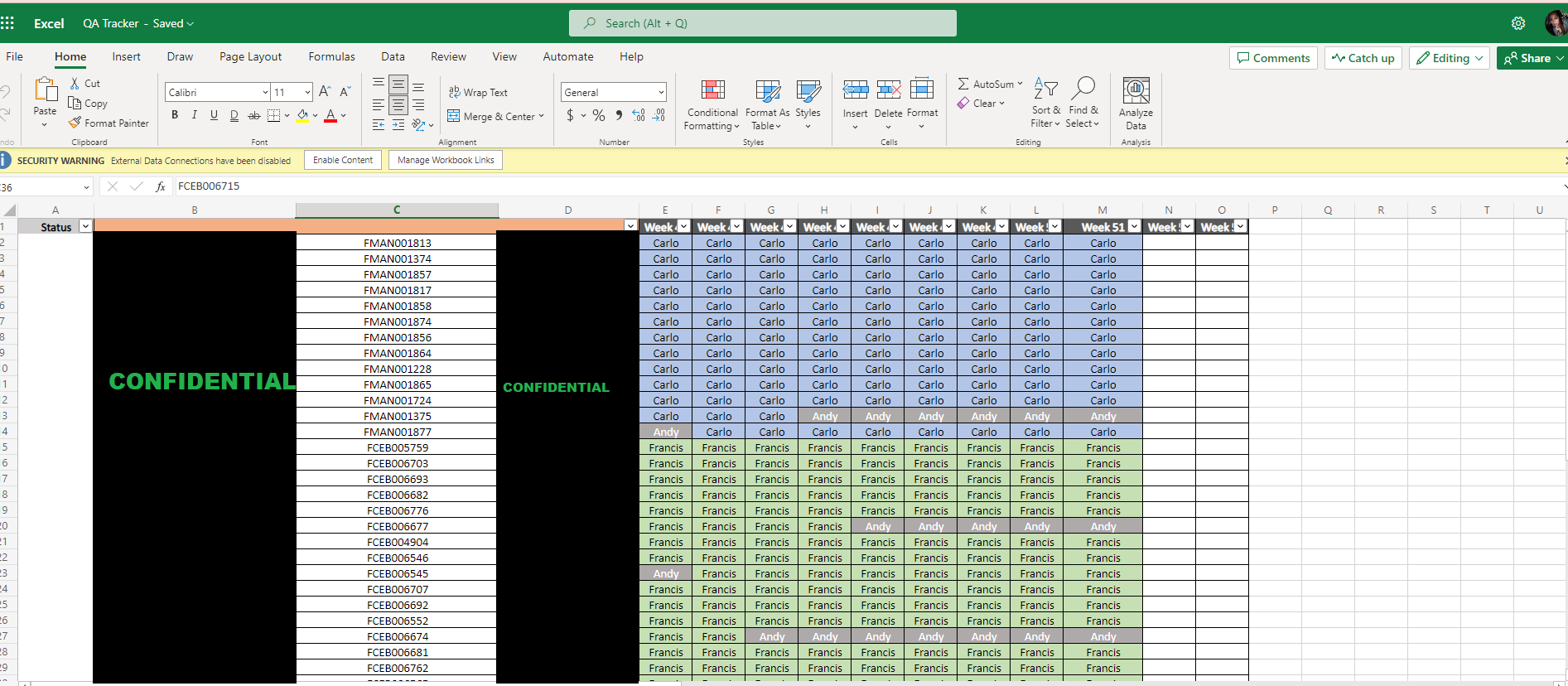Switch to the Page Layout tab

coord(250,56)
